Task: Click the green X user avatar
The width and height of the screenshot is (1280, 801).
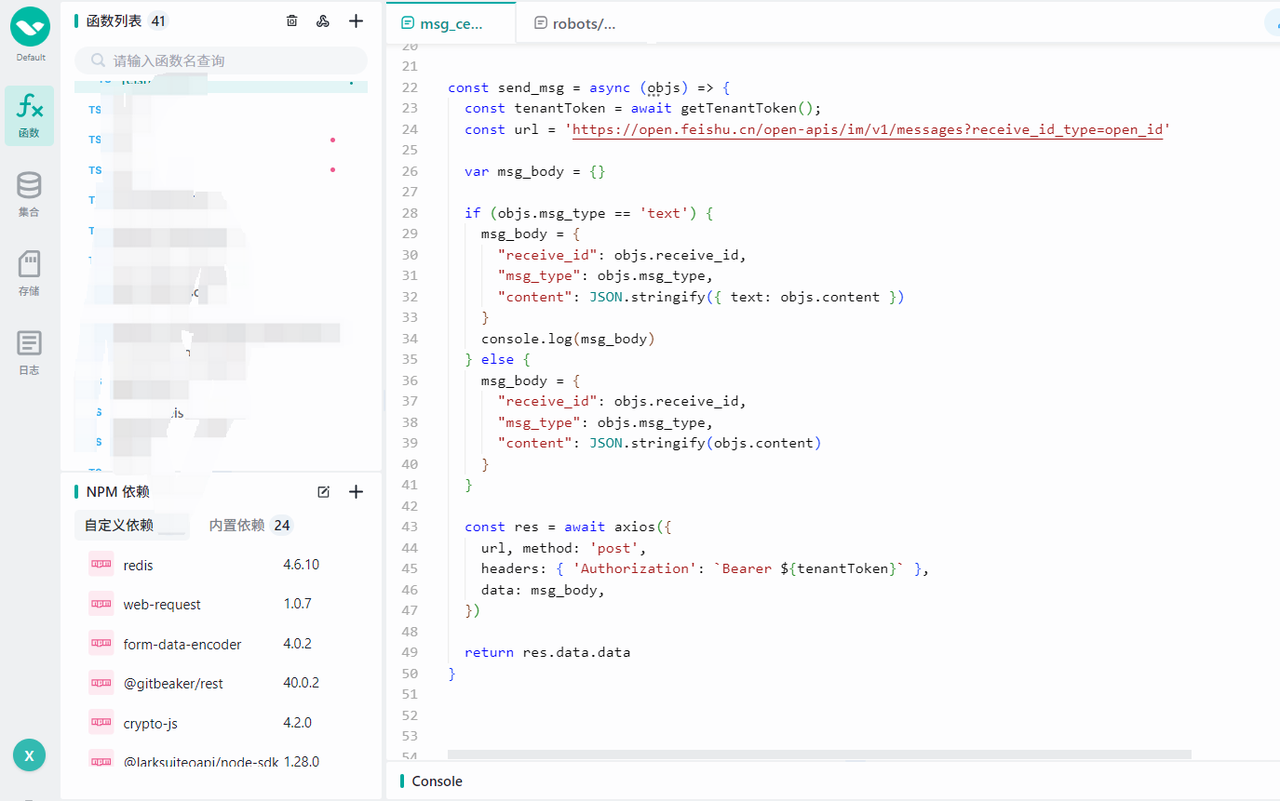Action: click(x=29, y=756)
